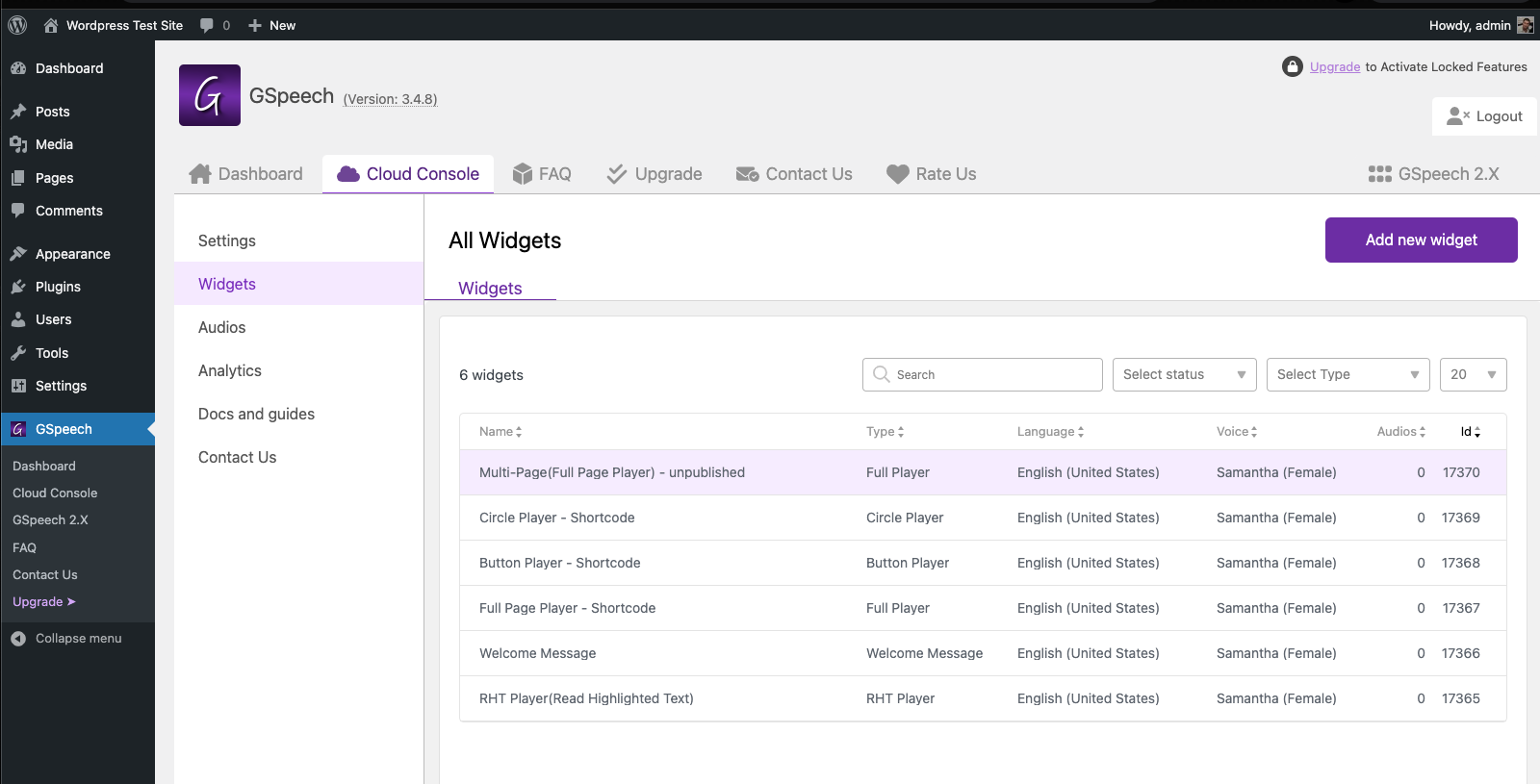1540x784 pixels.
Task: Open the Tools wrench icon
Action: point(18,353)
